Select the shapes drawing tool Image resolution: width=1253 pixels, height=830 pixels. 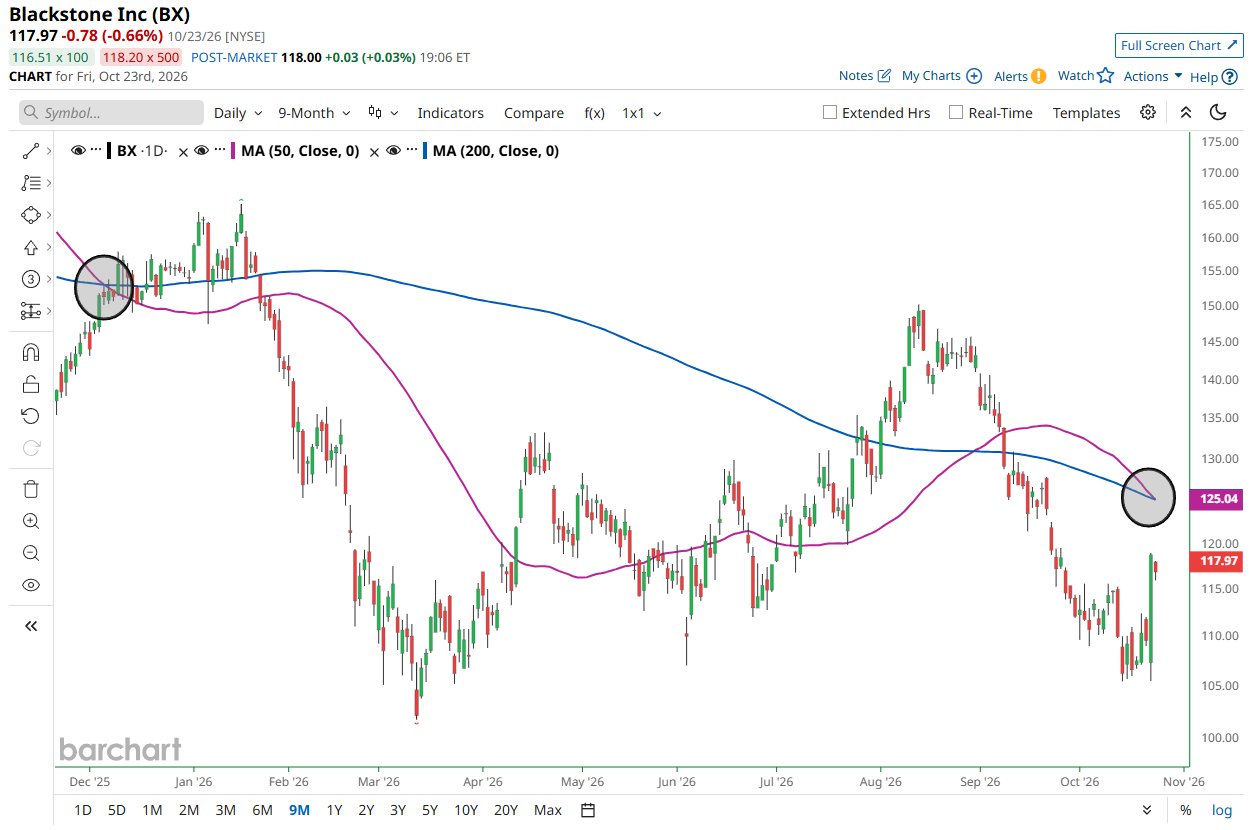coord(30,215)
